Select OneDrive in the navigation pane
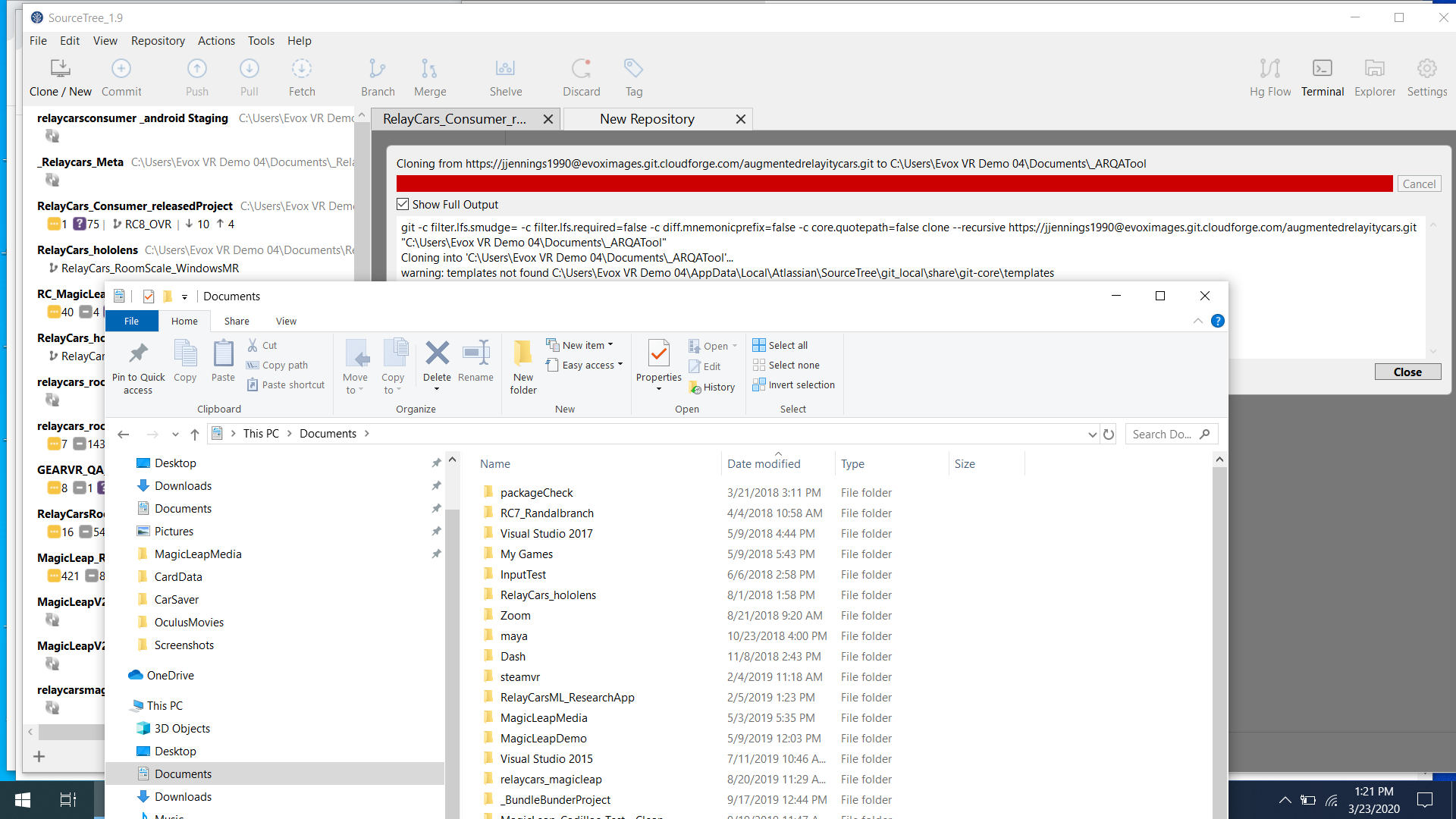Screen dimensions: 1456x819 pos(171,675)
